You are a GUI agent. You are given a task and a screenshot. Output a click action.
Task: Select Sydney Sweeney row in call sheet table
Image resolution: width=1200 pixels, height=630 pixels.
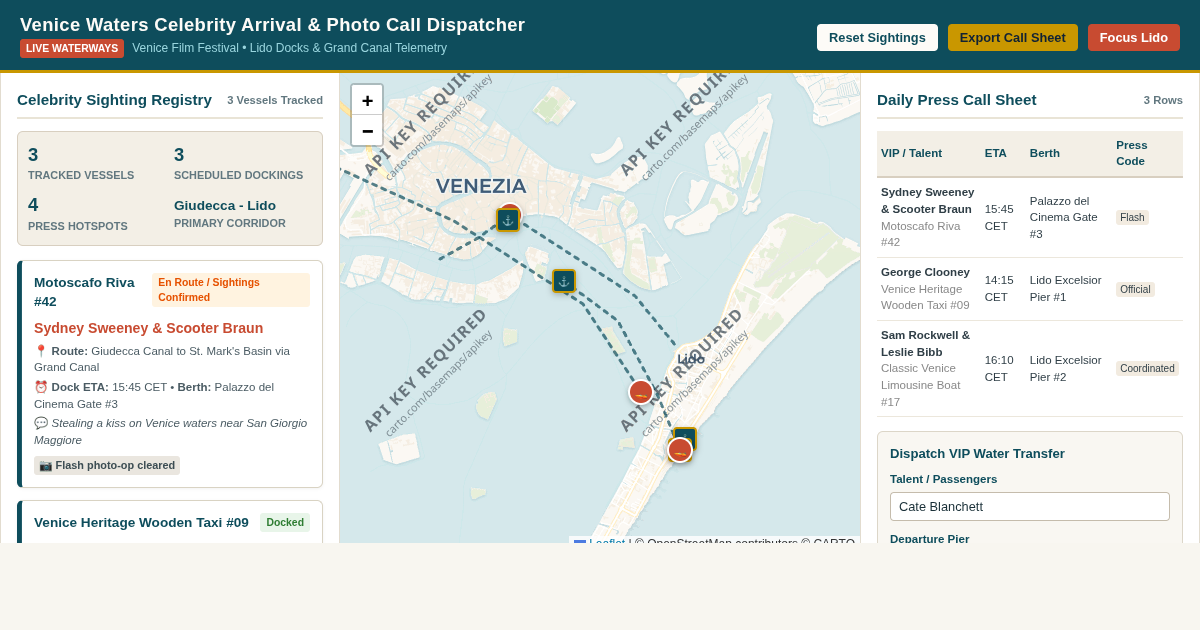pos(1030,217)
